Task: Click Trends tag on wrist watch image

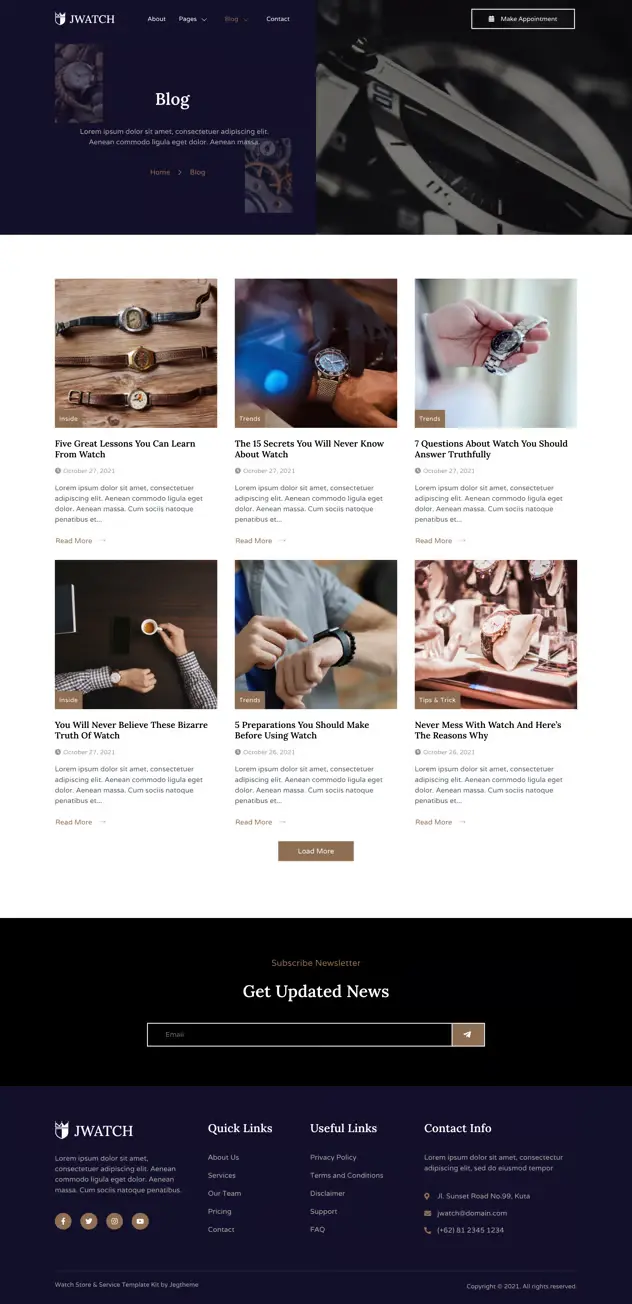Action: [x=250, y=419]
